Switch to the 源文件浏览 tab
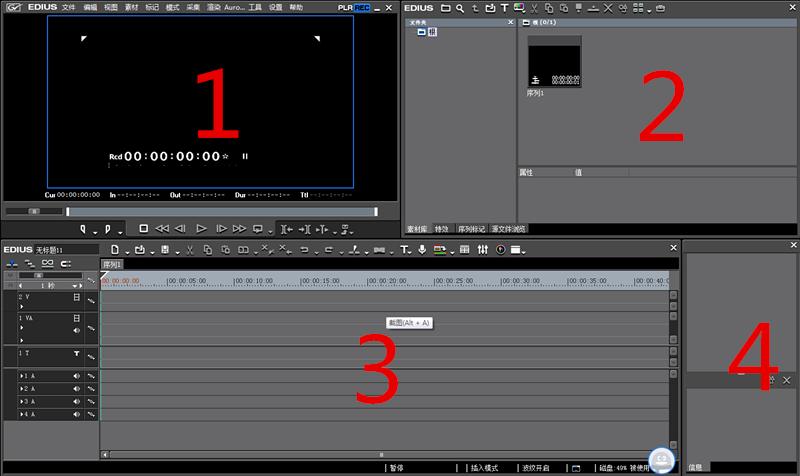The width and height of the screenshot is (800, 476). (508, 229)
